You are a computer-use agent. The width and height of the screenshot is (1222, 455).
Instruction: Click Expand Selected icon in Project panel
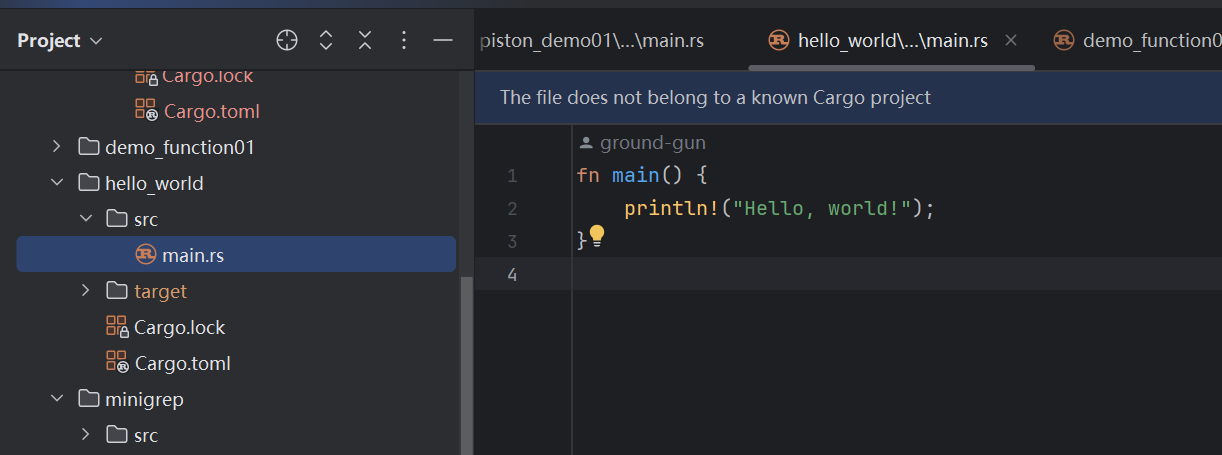[x=326, y=40]
